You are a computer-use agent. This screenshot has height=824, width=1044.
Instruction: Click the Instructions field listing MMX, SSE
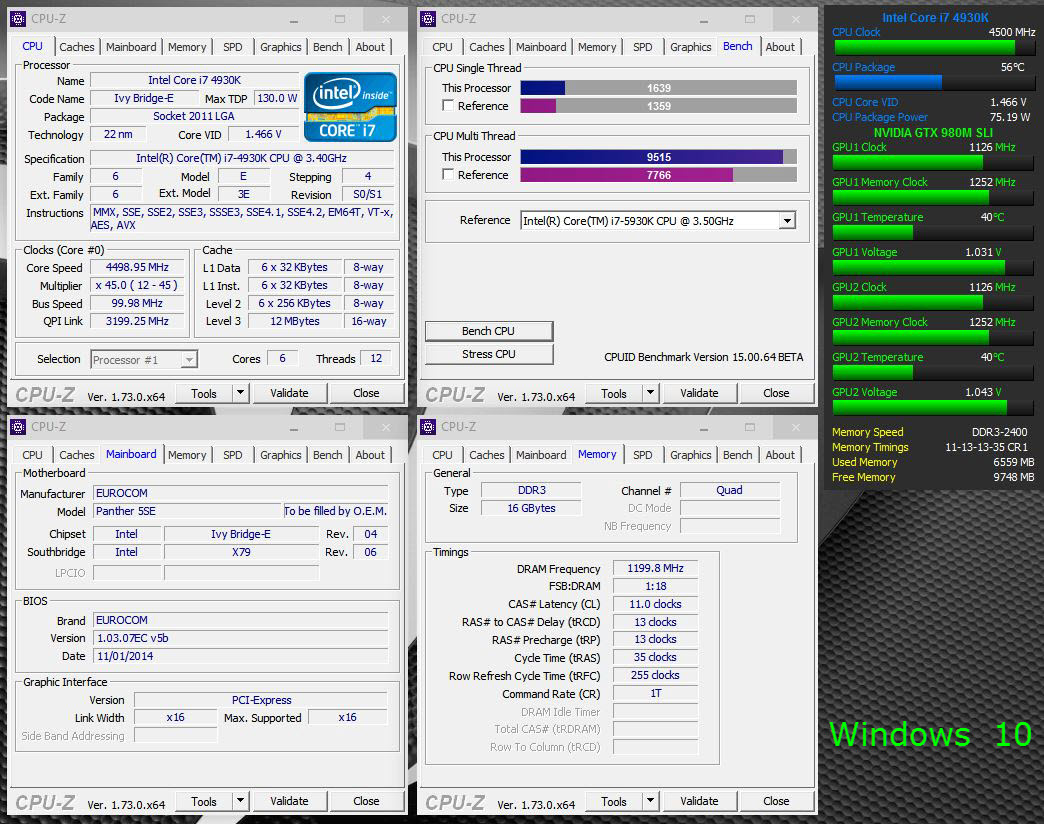(242, 219)
